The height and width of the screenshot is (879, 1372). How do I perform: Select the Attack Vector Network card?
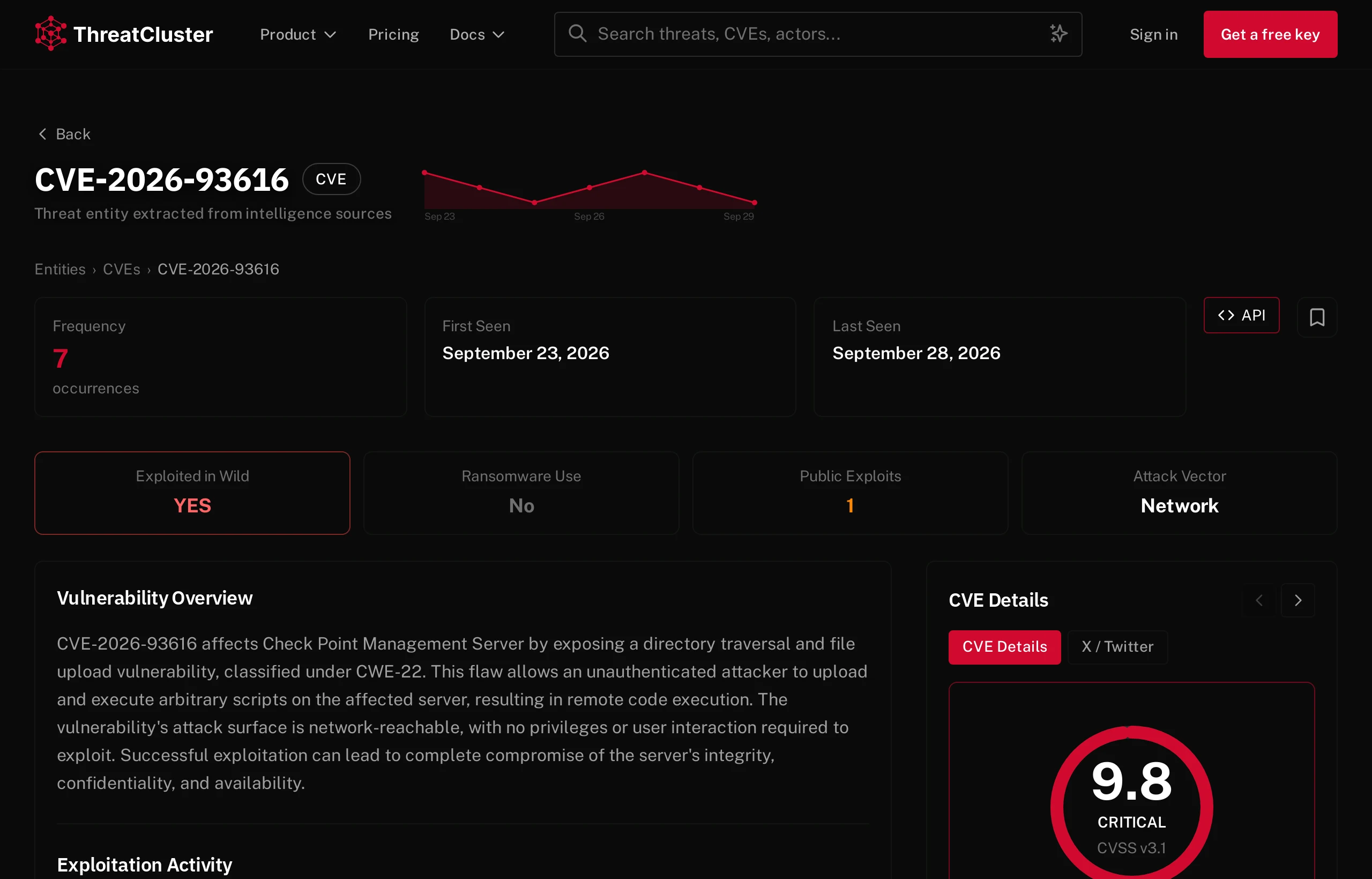[x=1179, y=493]
